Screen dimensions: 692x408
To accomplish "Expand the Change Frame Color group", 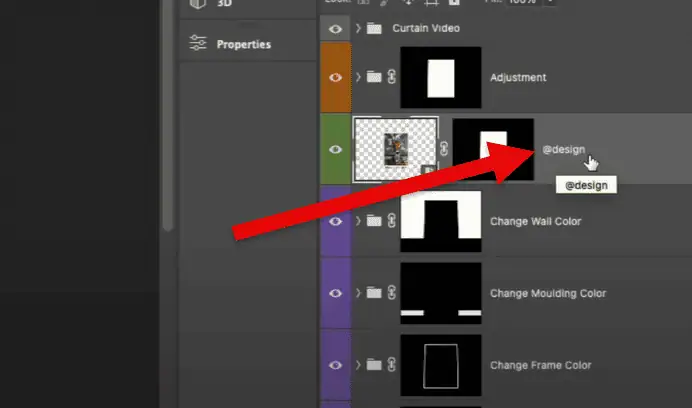I will [358, 365].
